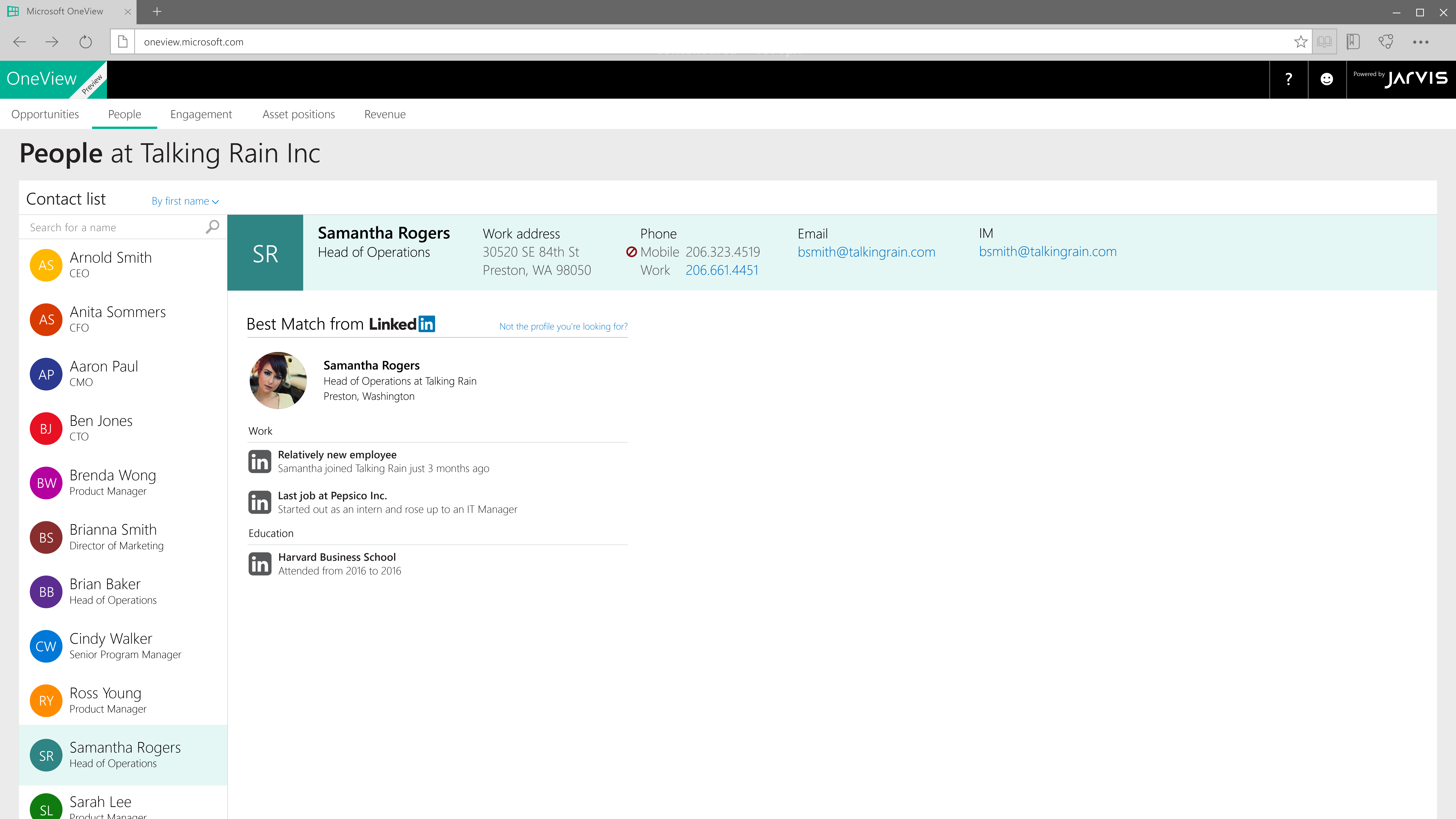The height and width of the screenshot is (819, 1456).
Task: Open the By first name sort dropdown
Action: pyautogui.click(x=185, y=201)
